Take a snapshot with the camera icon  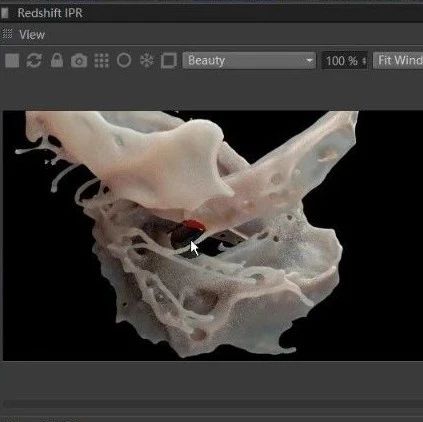coord(79,61)
